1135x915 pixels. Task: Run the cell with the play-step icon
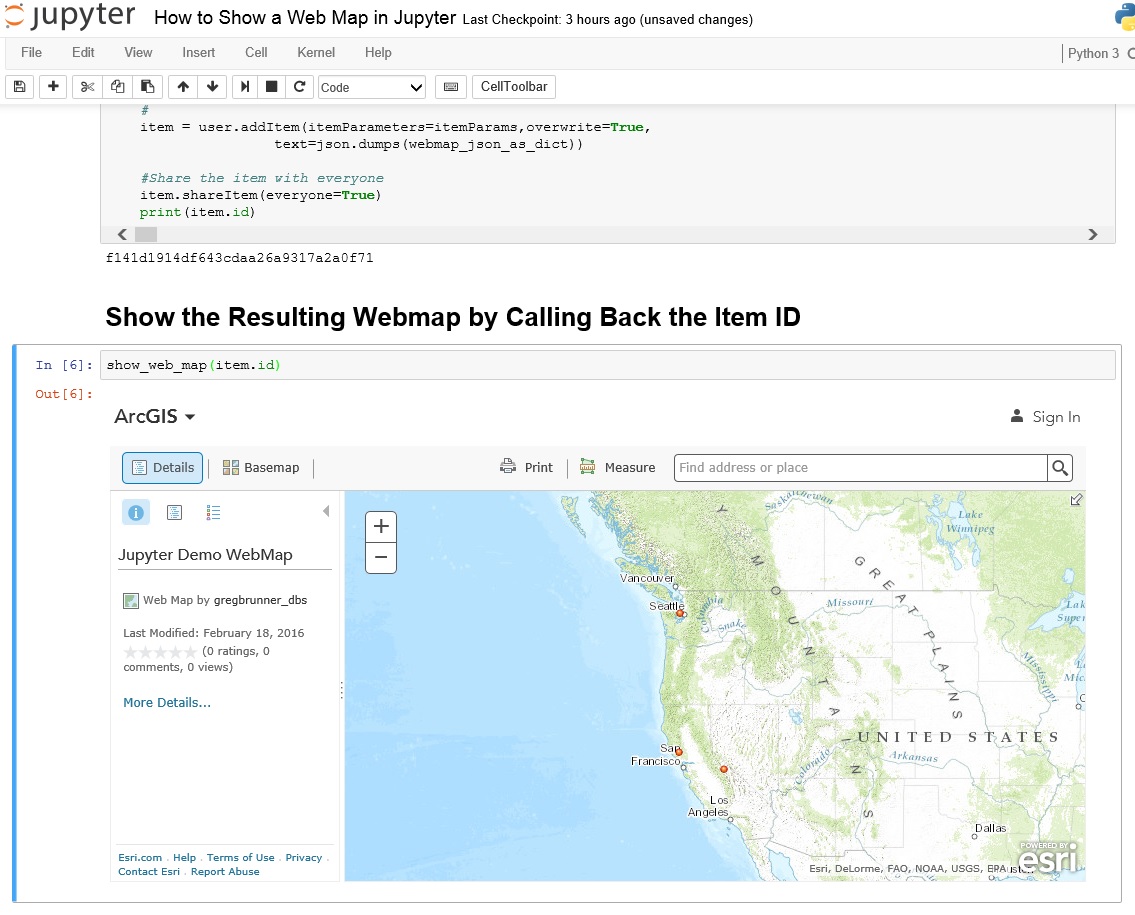click(245, 87)
